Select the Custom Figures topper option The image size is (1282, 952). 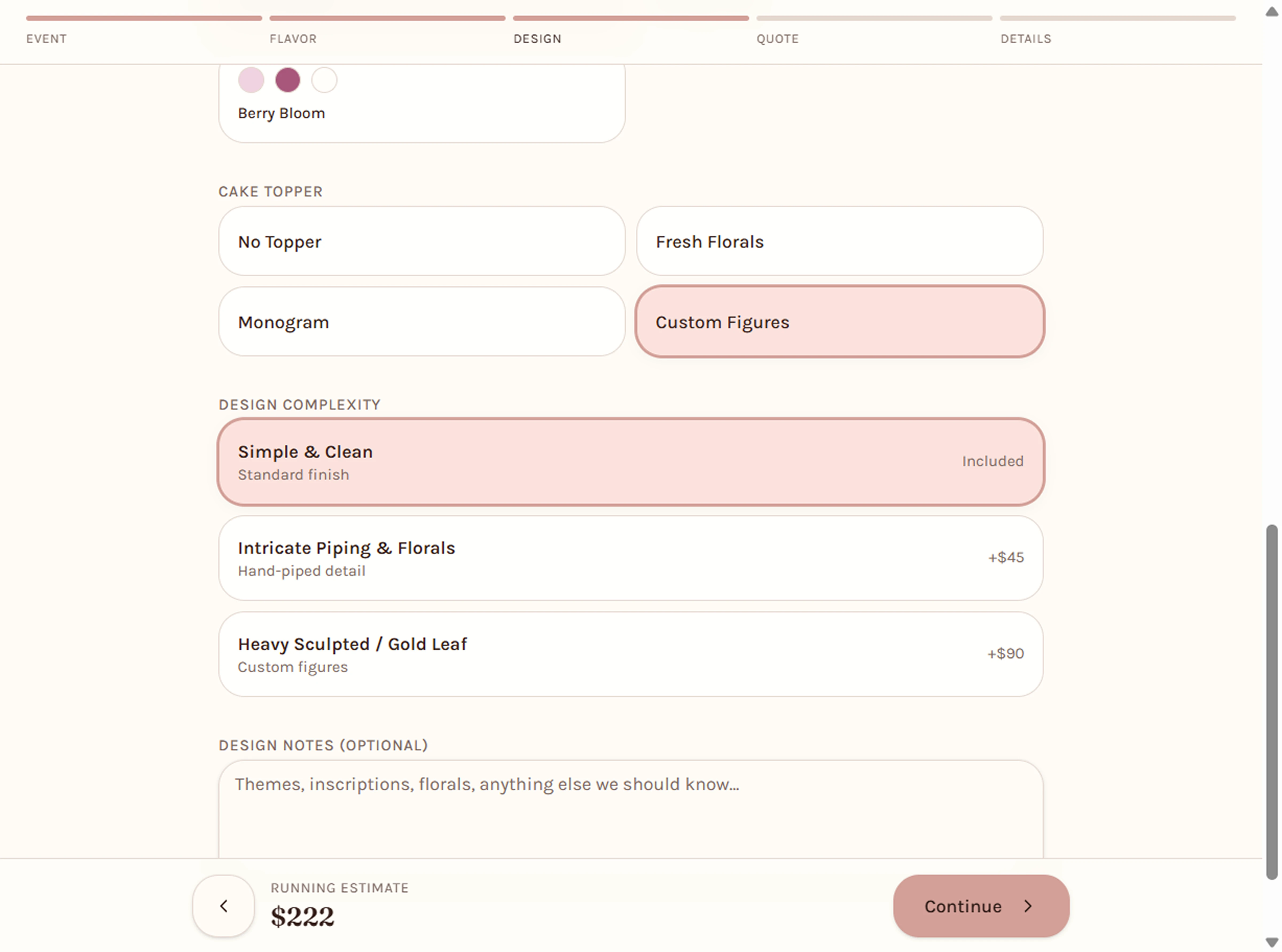tap(839, 322)
